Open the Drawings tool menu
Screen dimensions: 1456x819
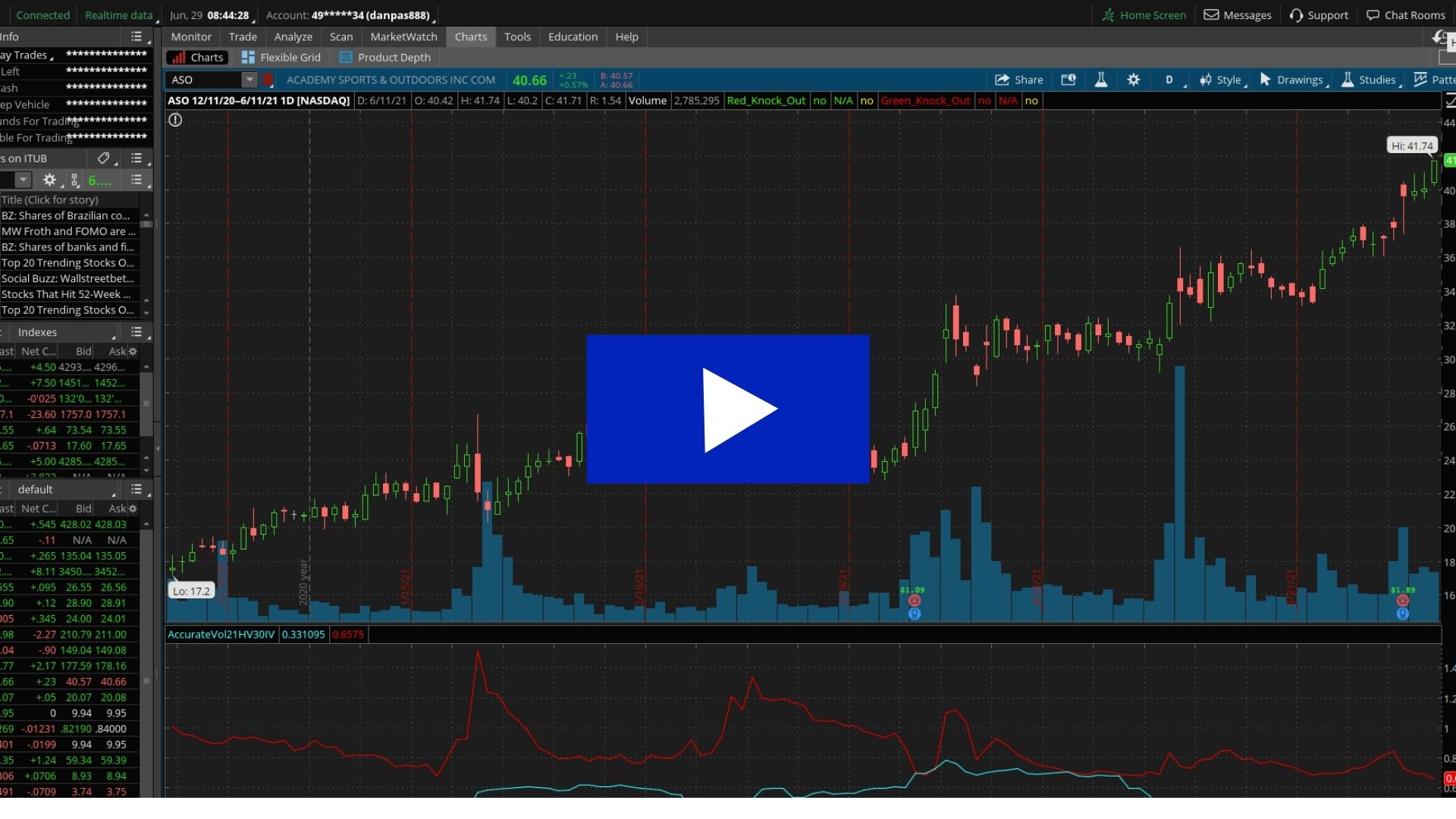1291,80
